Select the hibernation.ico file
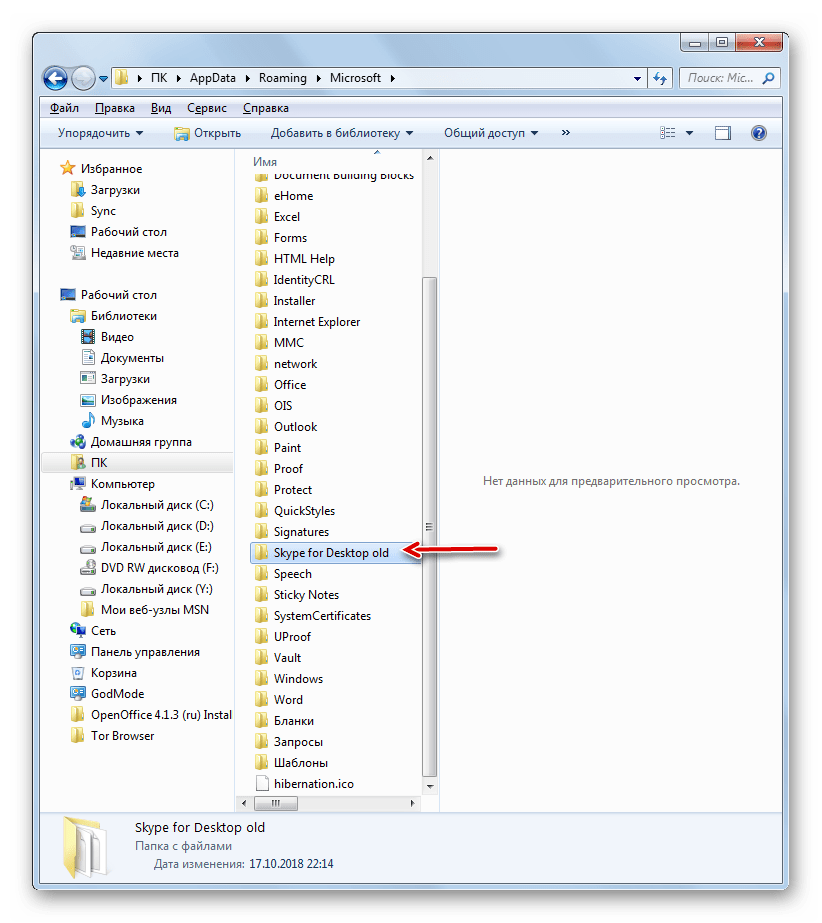Image resolution: width=822 pixels, height=923 pixels. coord(304,784)
